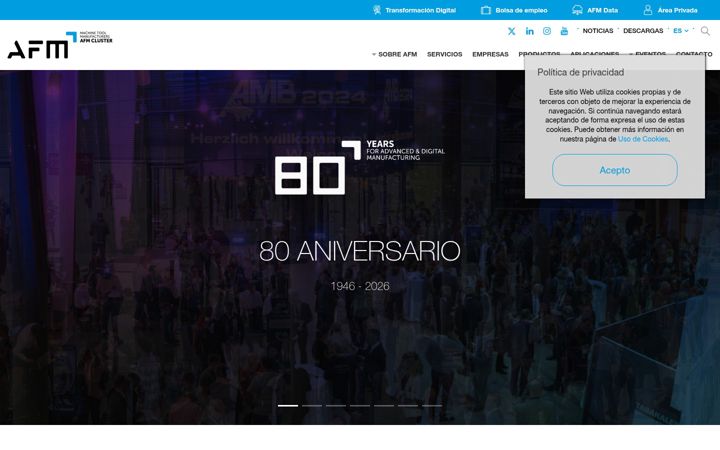Viewport: 720px width, 450px height.
Task: Expand the EVENTOS menu
Action: (x=647, y=54)
